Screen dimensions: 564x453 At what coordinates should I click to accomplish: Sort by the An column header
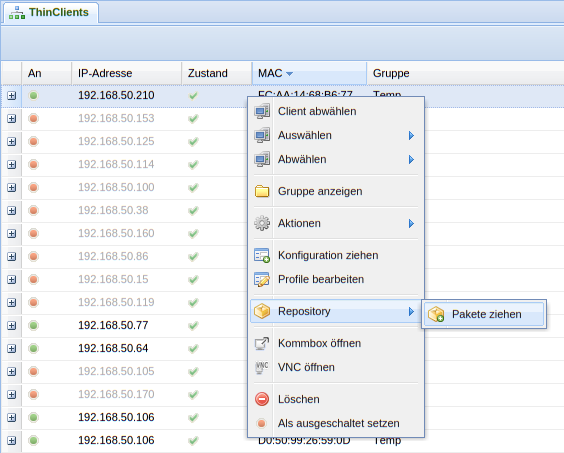coord(46,73)
